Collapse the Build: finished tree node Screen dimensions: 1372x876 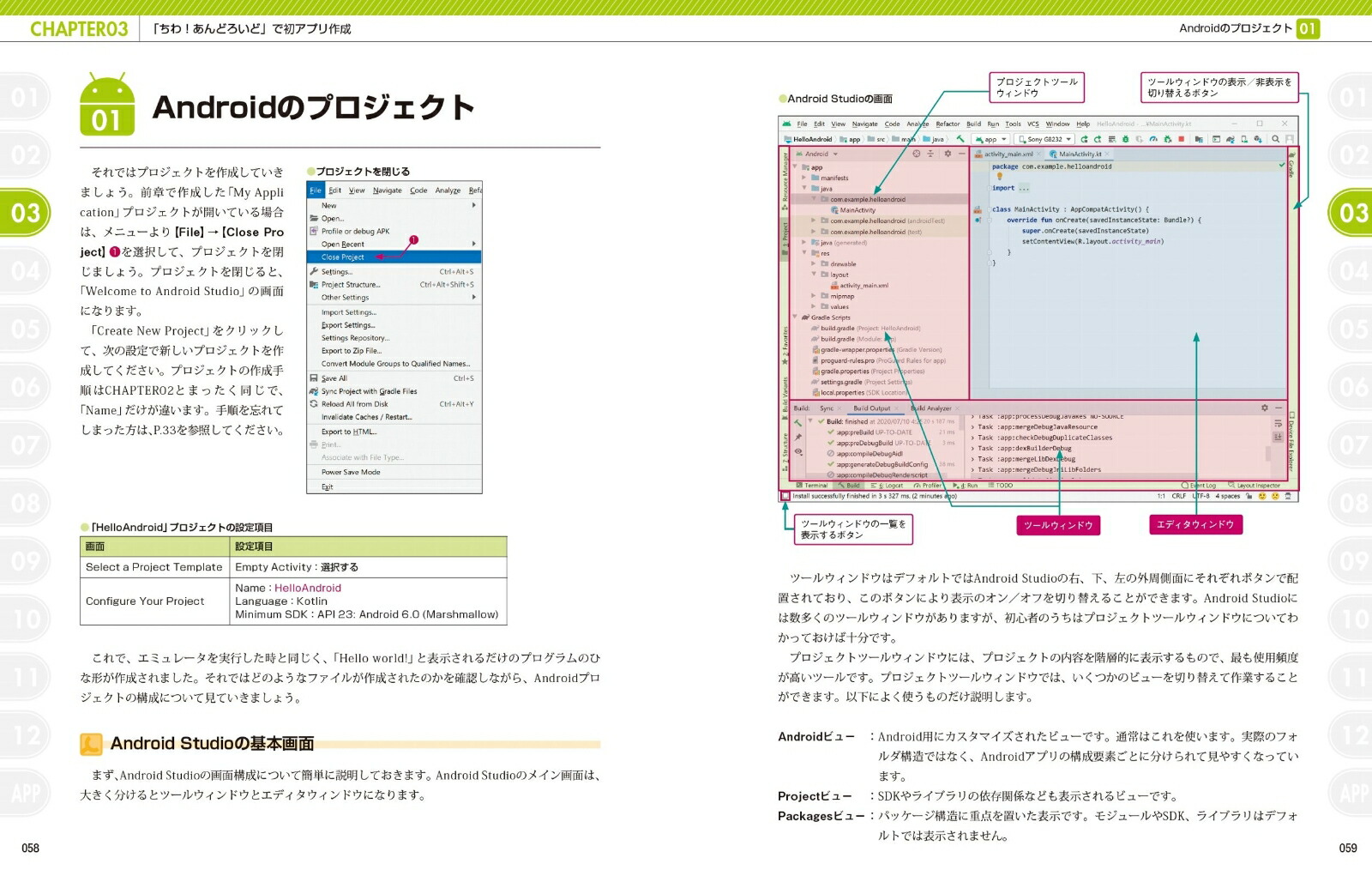click(810, 421)
